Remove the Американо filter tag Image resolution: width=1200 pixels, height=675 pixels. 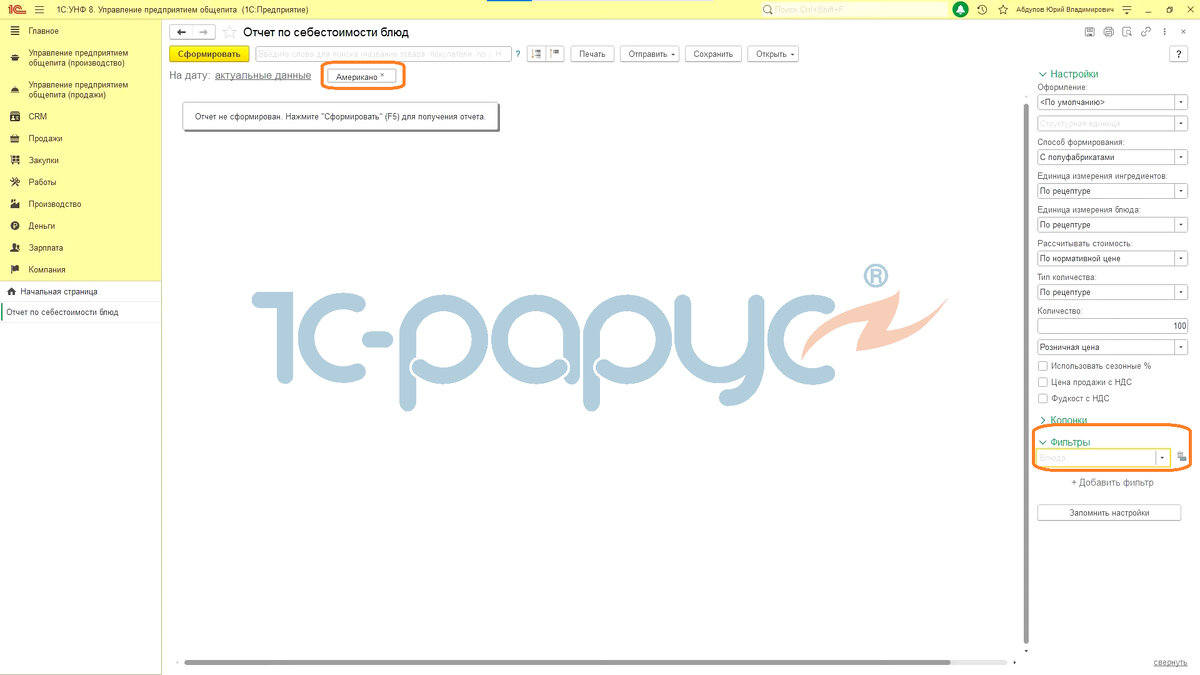click(x=382, y=75)
